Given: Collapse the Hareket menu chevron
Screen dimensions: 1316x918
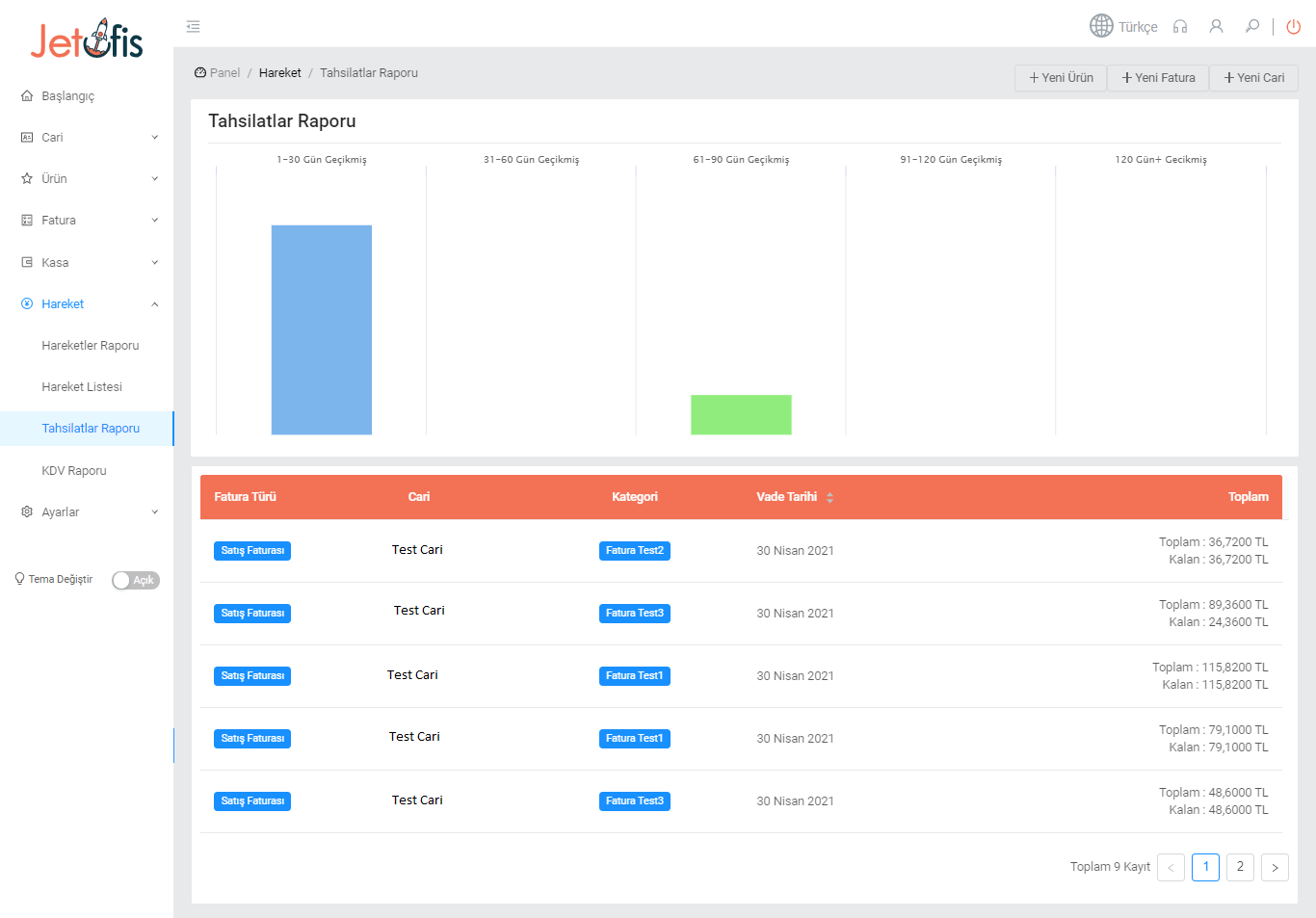Looking at the screenshot, I should click(x=155, y=304).
